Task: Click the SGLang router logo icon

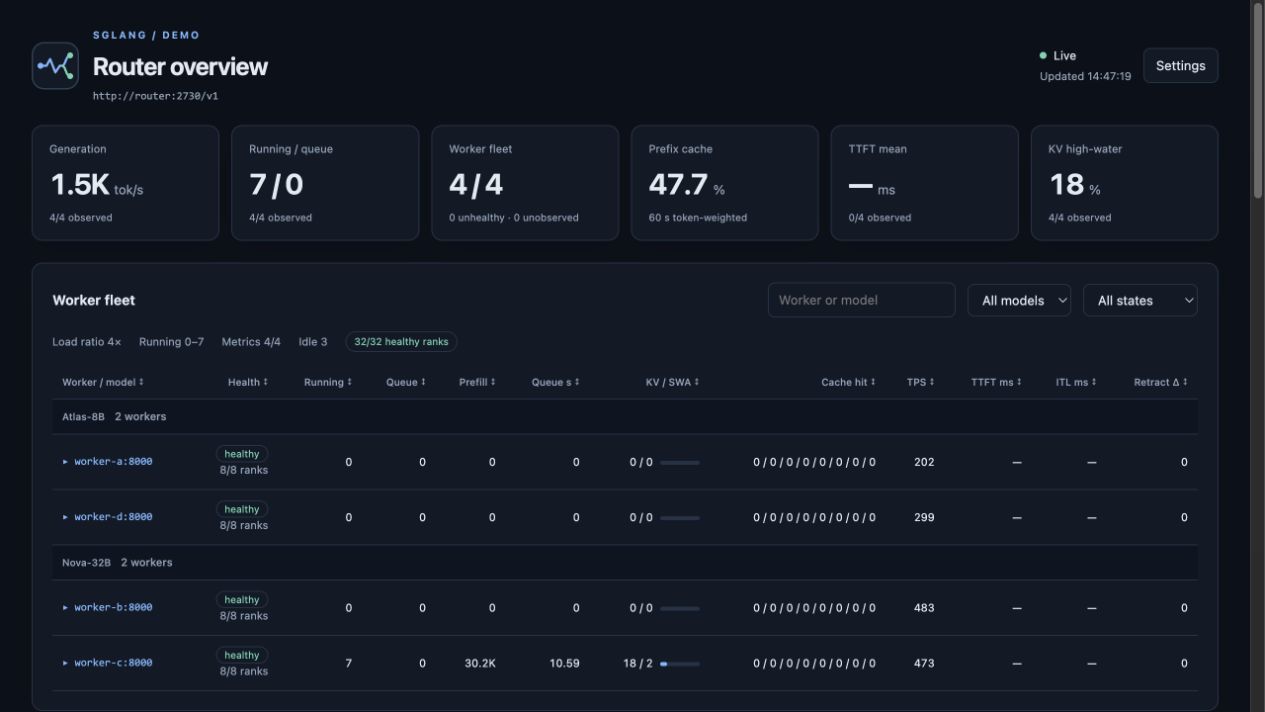Action: click(55, 66)
